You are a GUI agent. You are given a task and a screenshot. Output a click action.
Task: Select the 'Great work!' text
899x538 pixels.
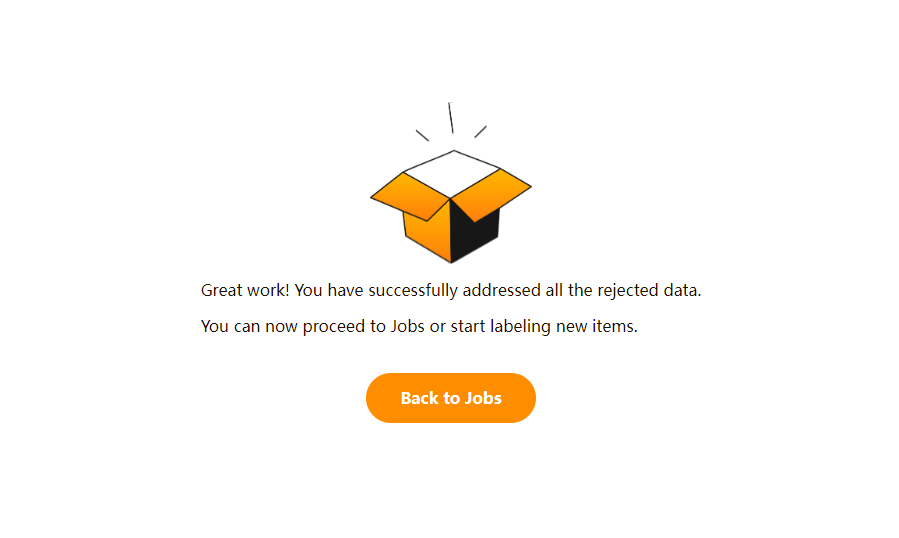245,290
